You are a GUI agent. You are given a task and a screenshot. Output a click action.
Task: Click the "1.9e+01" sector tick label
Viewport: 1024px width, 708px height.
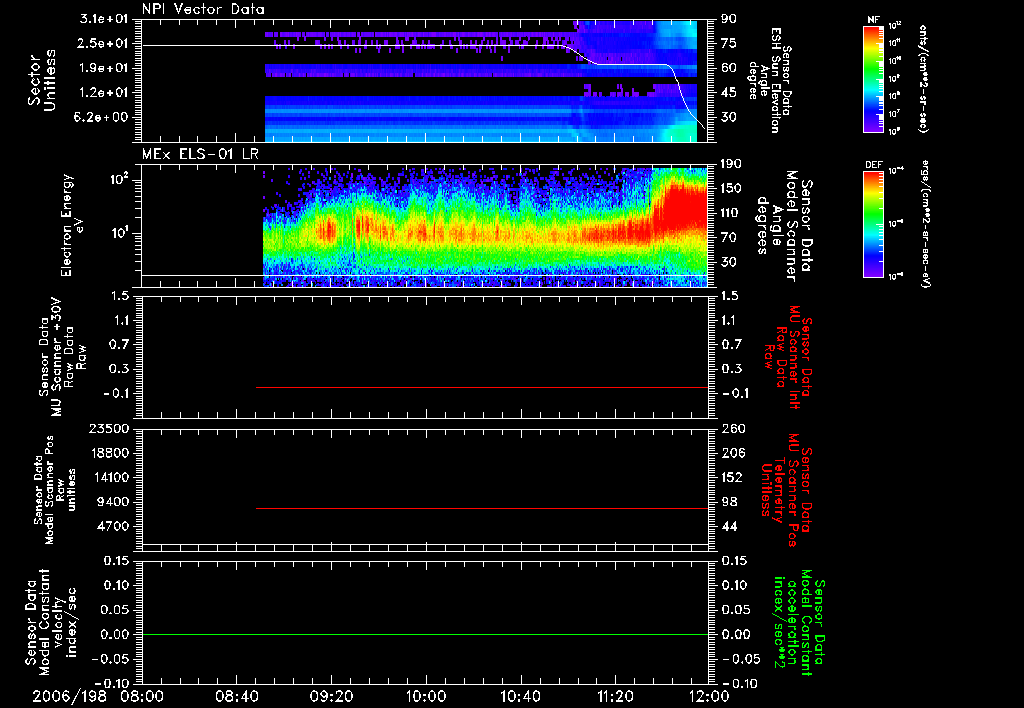(104, 68)
